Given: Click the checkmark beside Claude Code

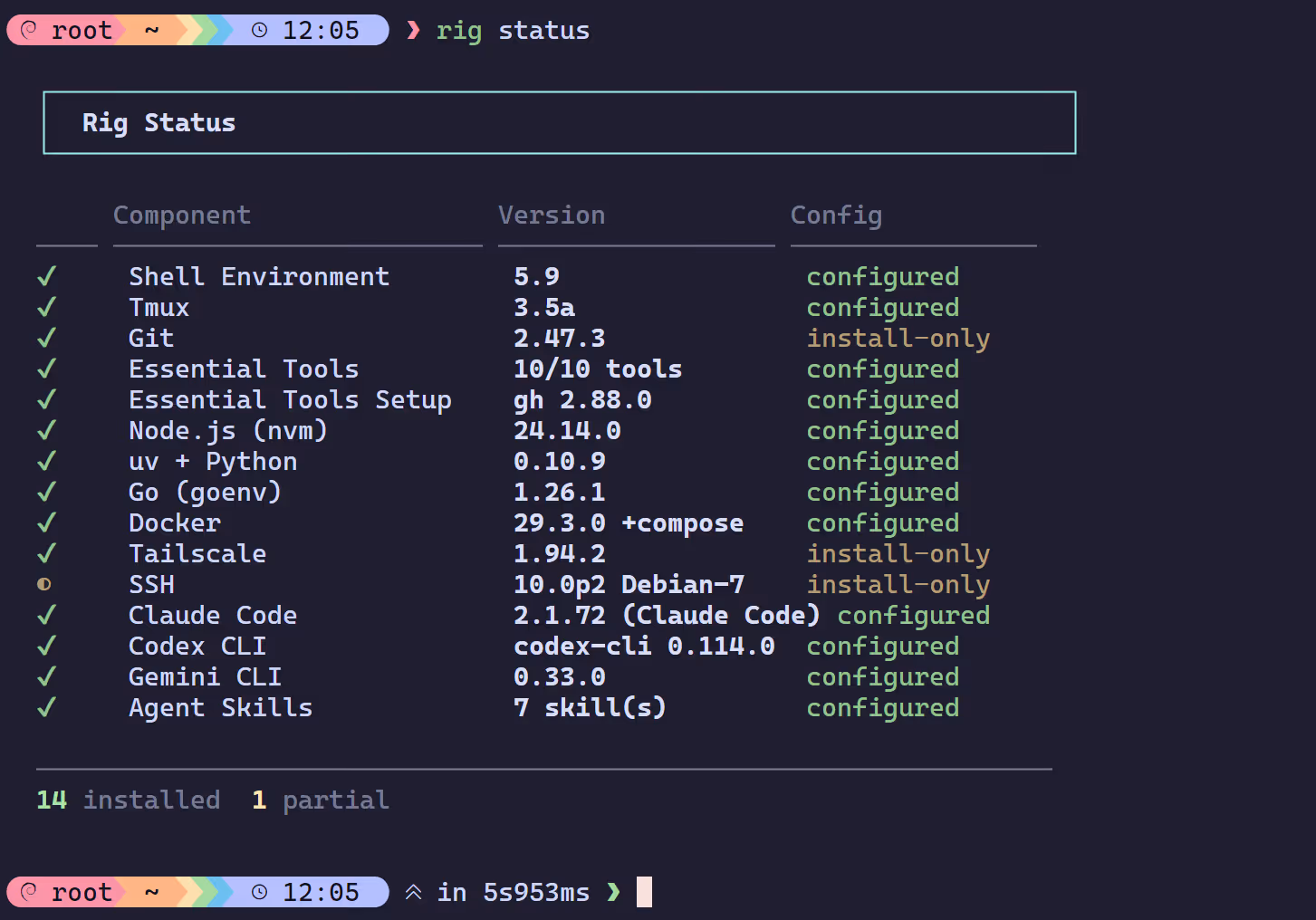Looking at the screenshot, I should pos(46,616).
